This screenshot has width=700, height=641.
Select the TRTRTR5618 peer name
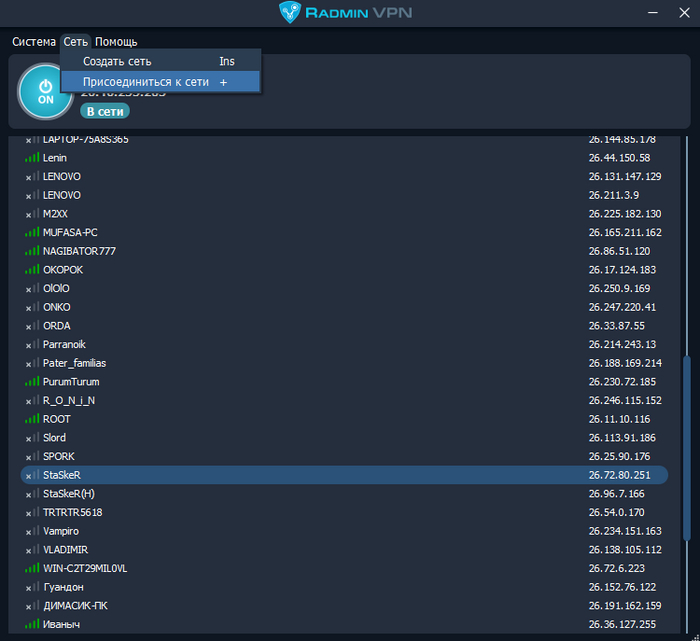72,512
